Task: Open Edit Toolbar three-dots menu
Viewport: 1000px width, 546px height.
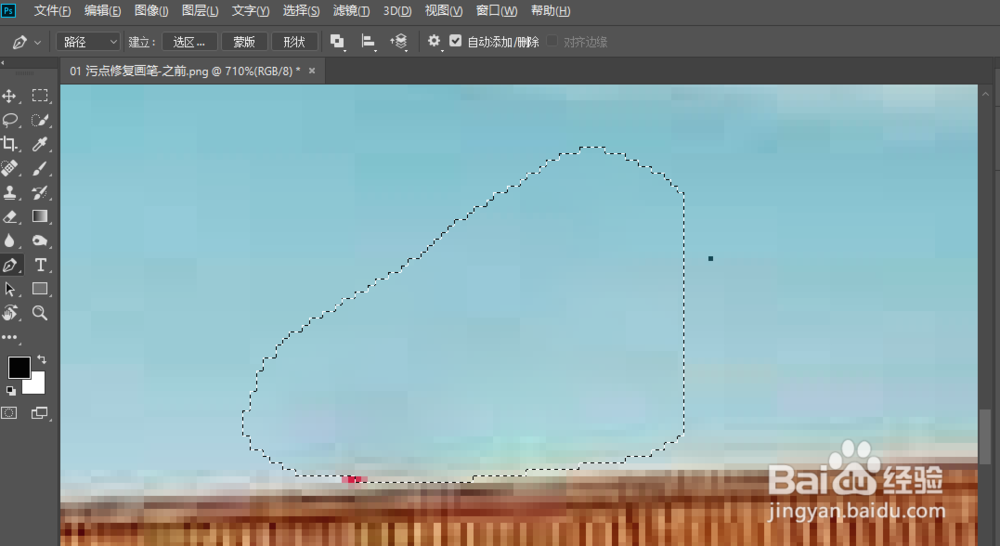Action: 10,337
